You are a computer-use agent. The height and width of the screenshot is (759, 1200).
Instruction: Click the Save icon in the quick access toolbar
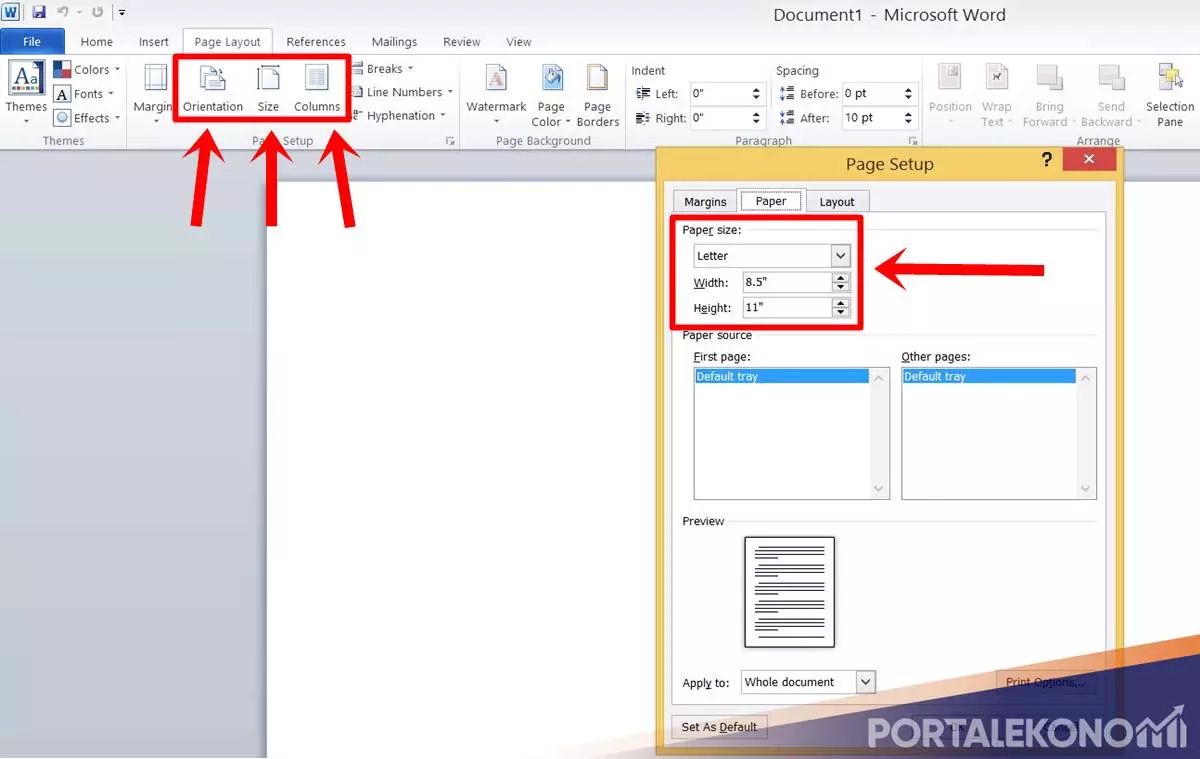pos(39,12)
